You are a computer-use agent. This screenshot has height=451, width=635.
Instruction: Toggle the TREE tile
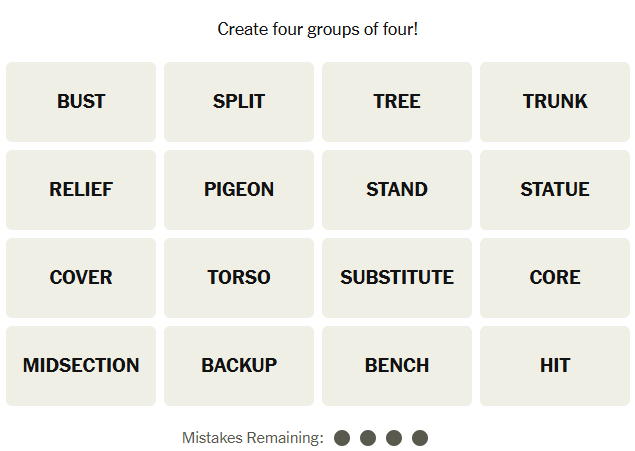[397, 102]
